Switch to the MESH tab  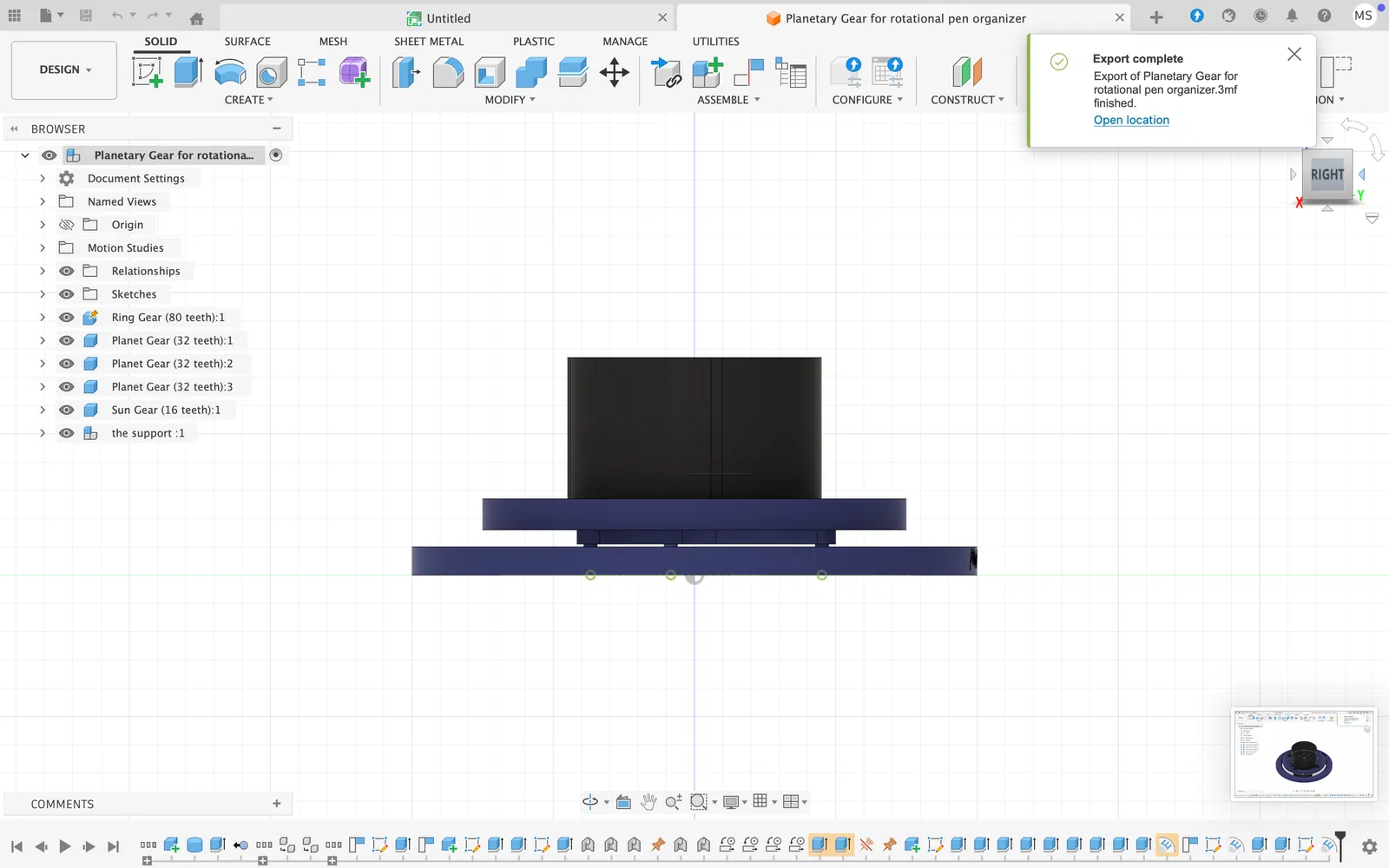332,42
